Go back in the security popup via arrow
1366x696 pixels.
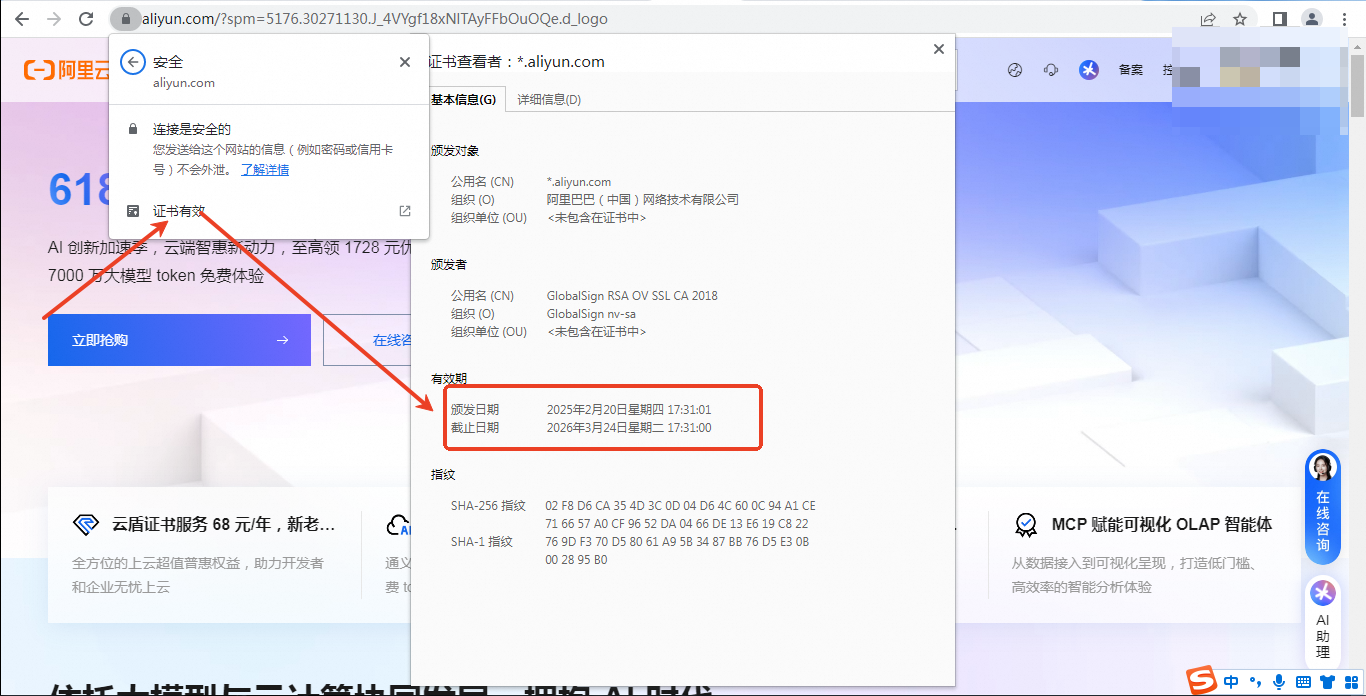tap(133, 62)
